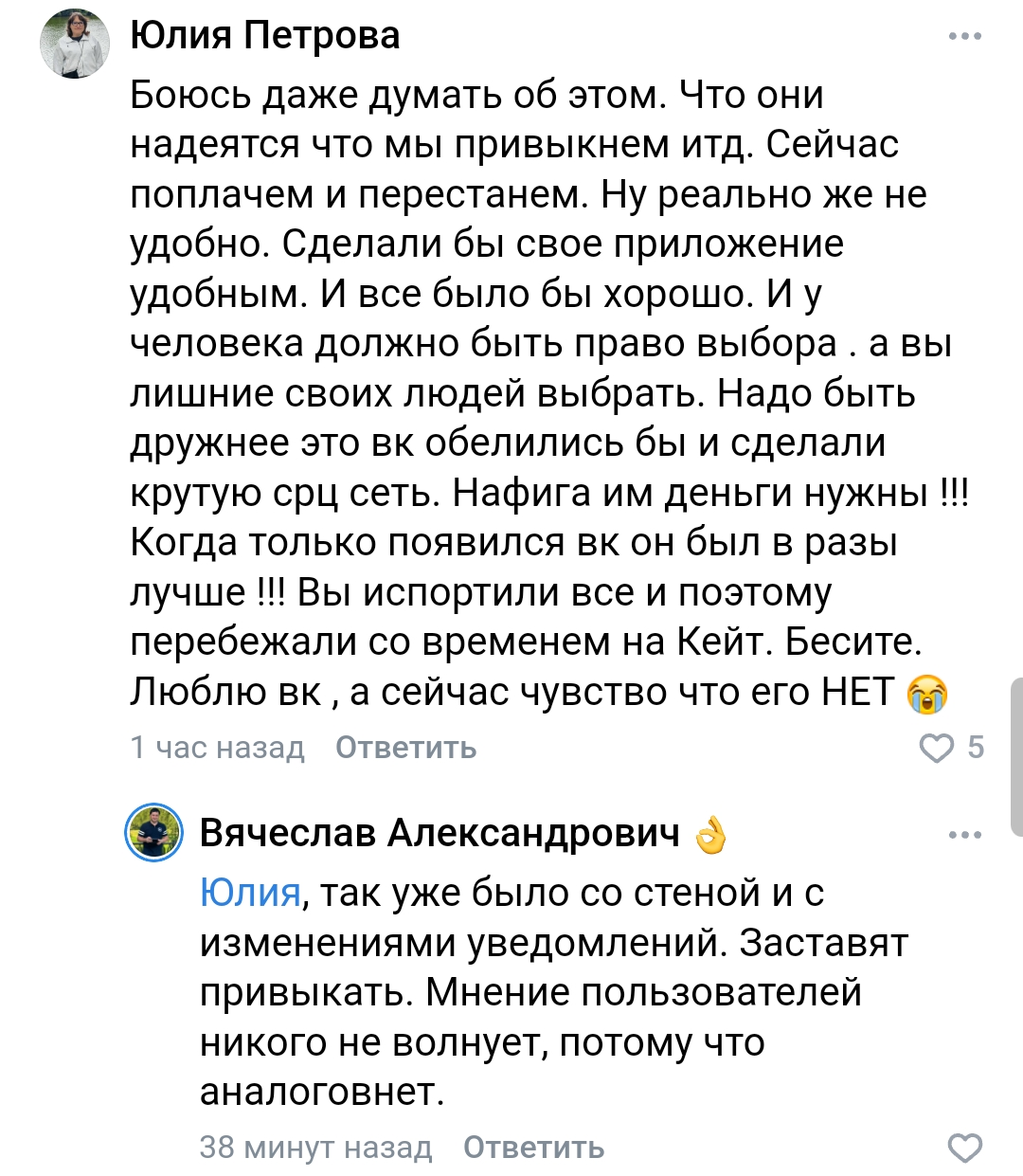Click the like count 5
The width and height of the screenshot is (1023, 1176).
[976, 748]
